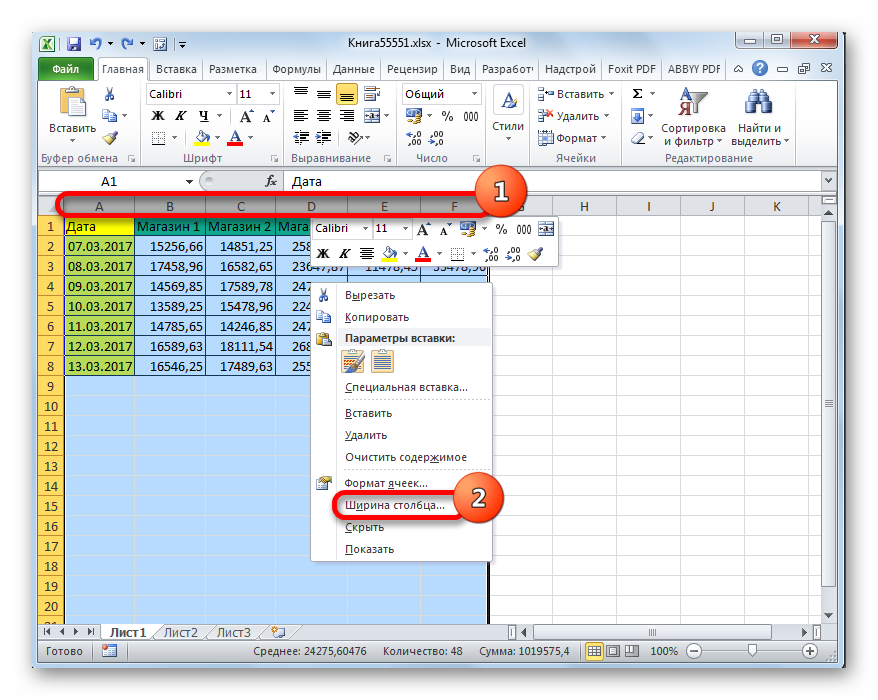Click percent style icon in ribbon
Viewport: 878px width, 700px height.
point(446,116)
